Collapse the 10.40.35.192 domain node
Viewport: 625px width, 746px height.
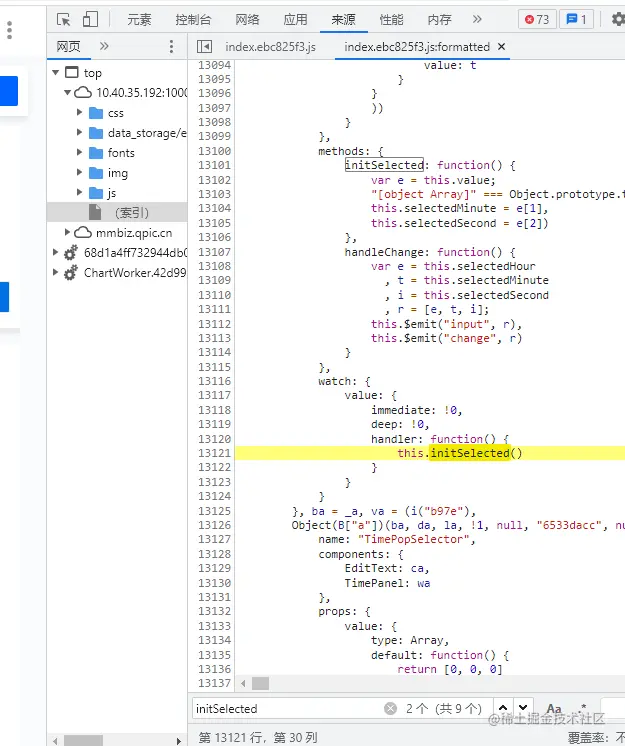(x=68, y=92)
